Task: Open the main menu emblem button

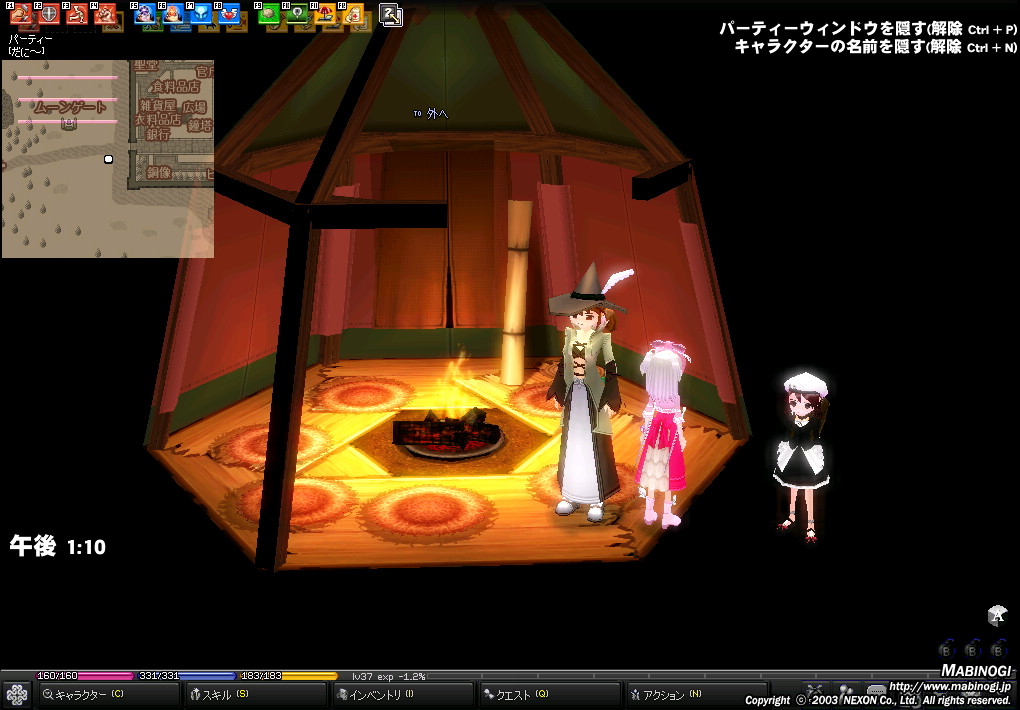Action: tap(16, 695)
